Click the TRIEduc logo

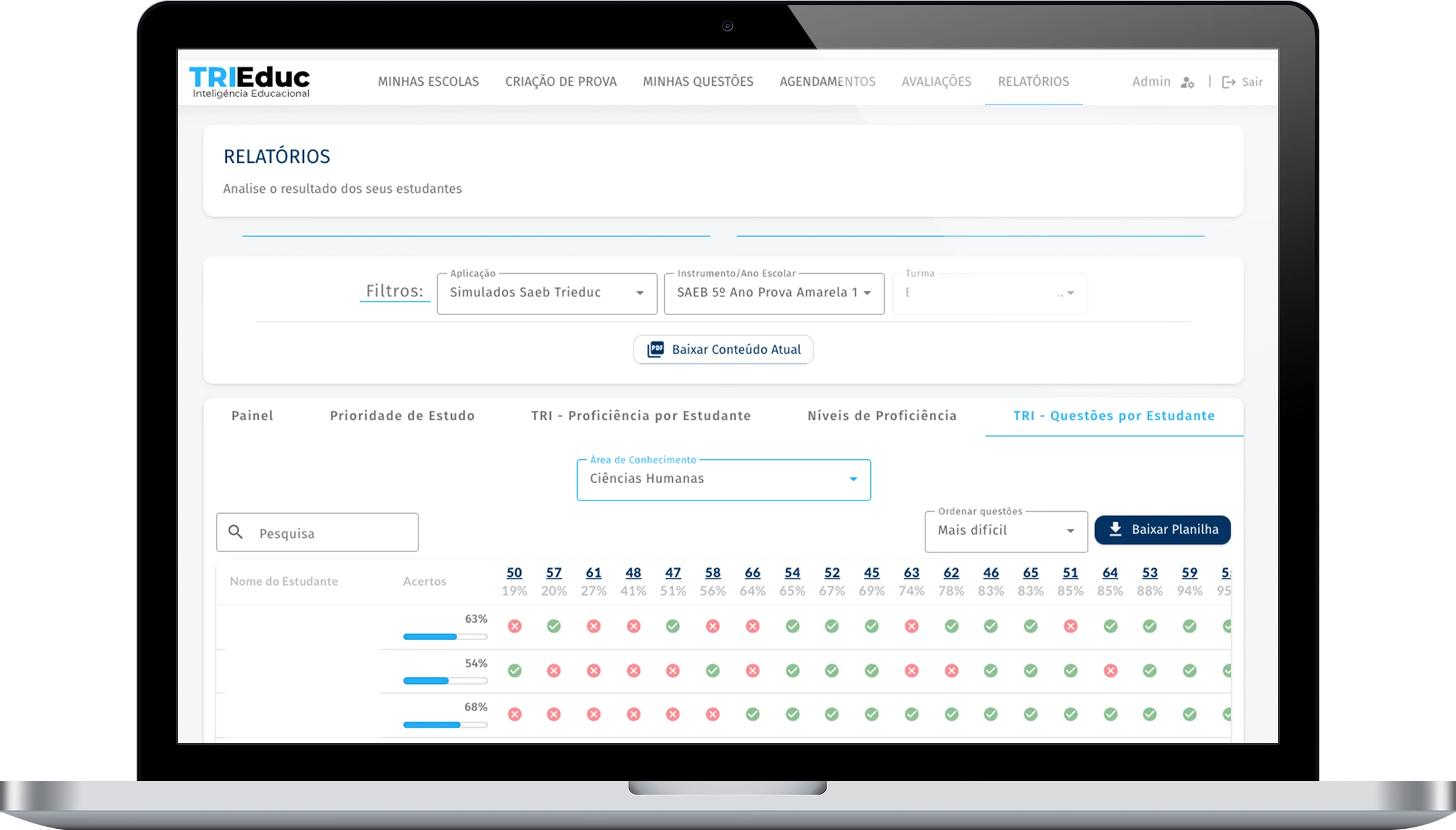pos(249,82)
